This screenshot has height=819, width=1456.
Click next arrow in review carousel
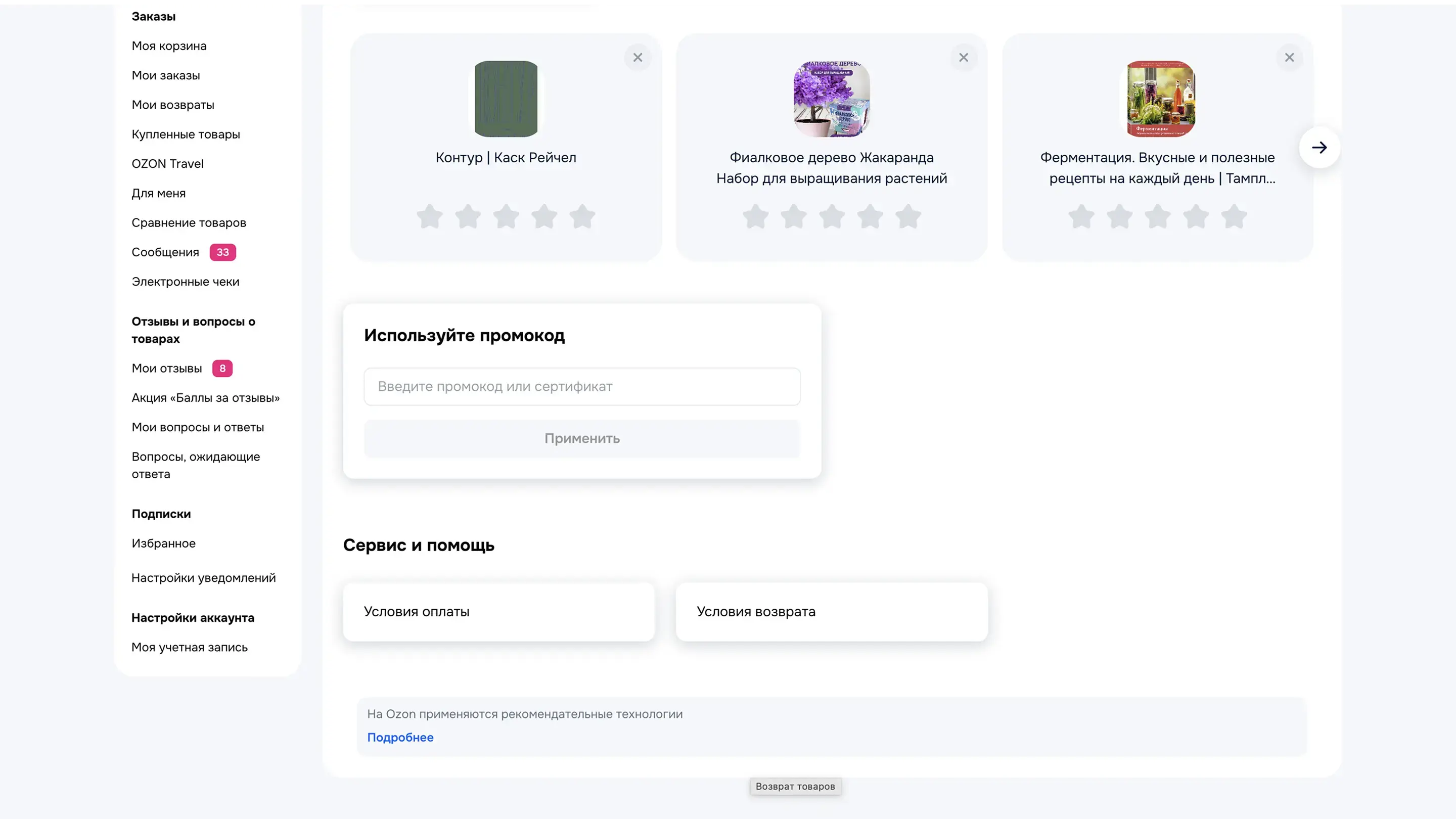[x=1319, y=148]
